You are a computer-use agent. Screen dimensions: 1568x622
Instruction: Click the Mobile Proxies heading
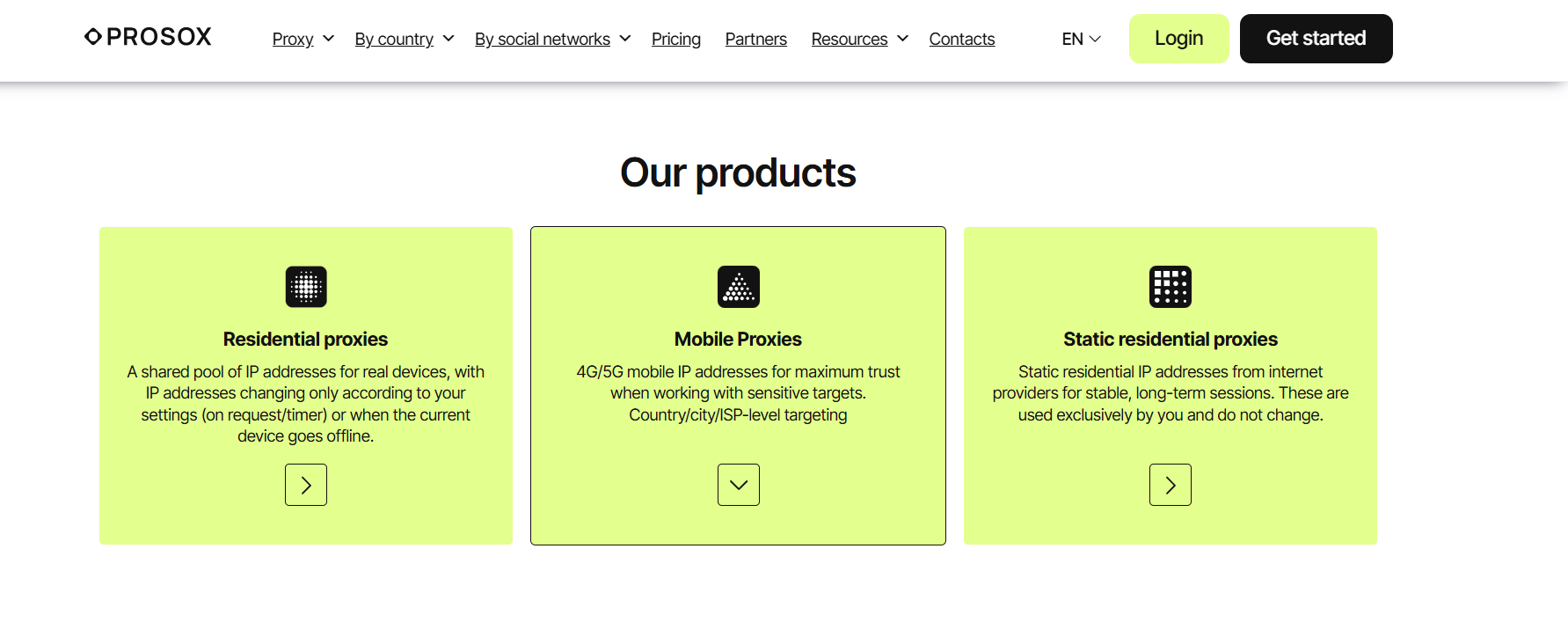pyautogui.click(x=738, y=340)
